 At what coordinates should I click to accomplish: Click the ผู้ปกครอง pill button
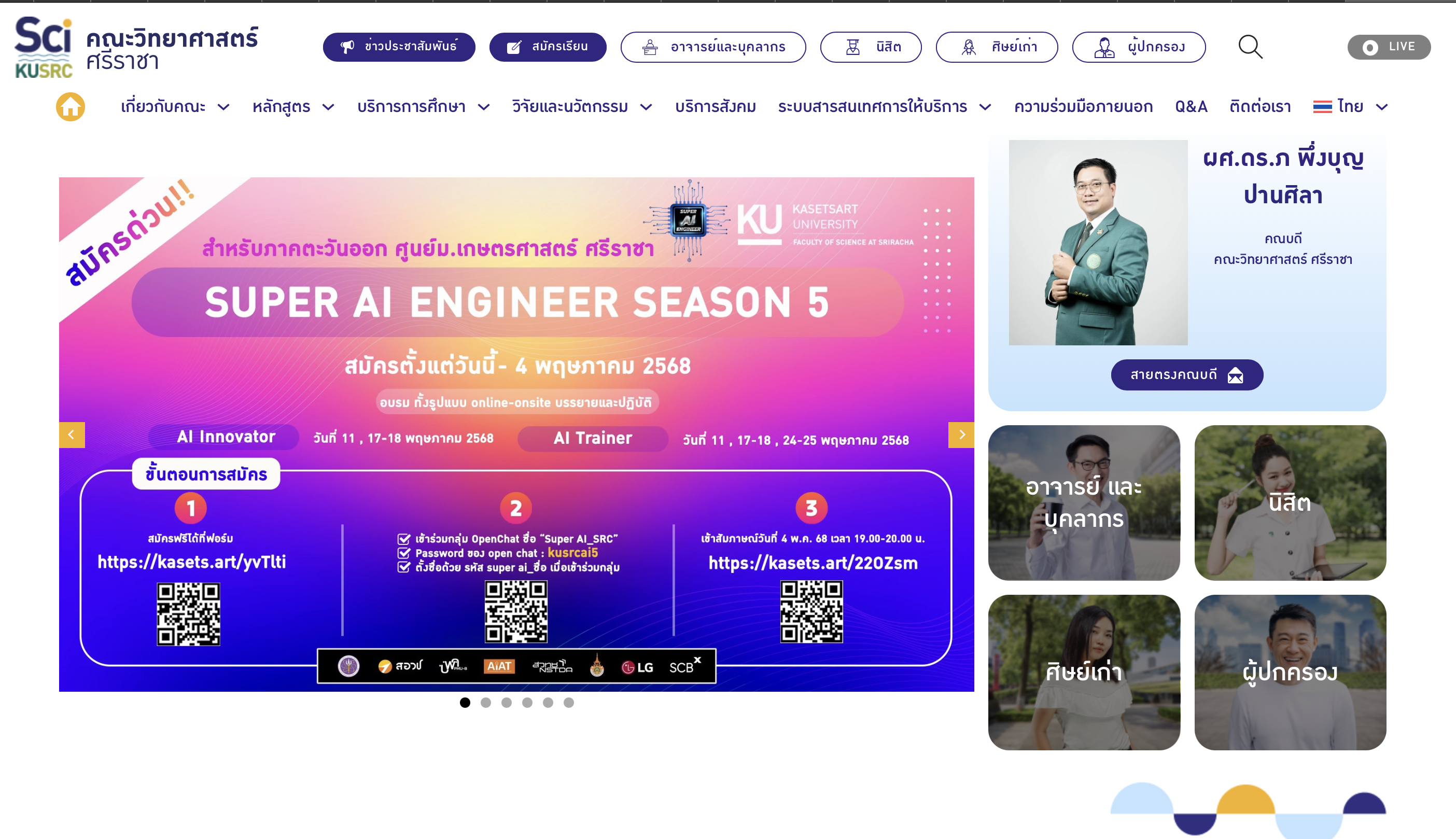click(x=1139, y=47)
